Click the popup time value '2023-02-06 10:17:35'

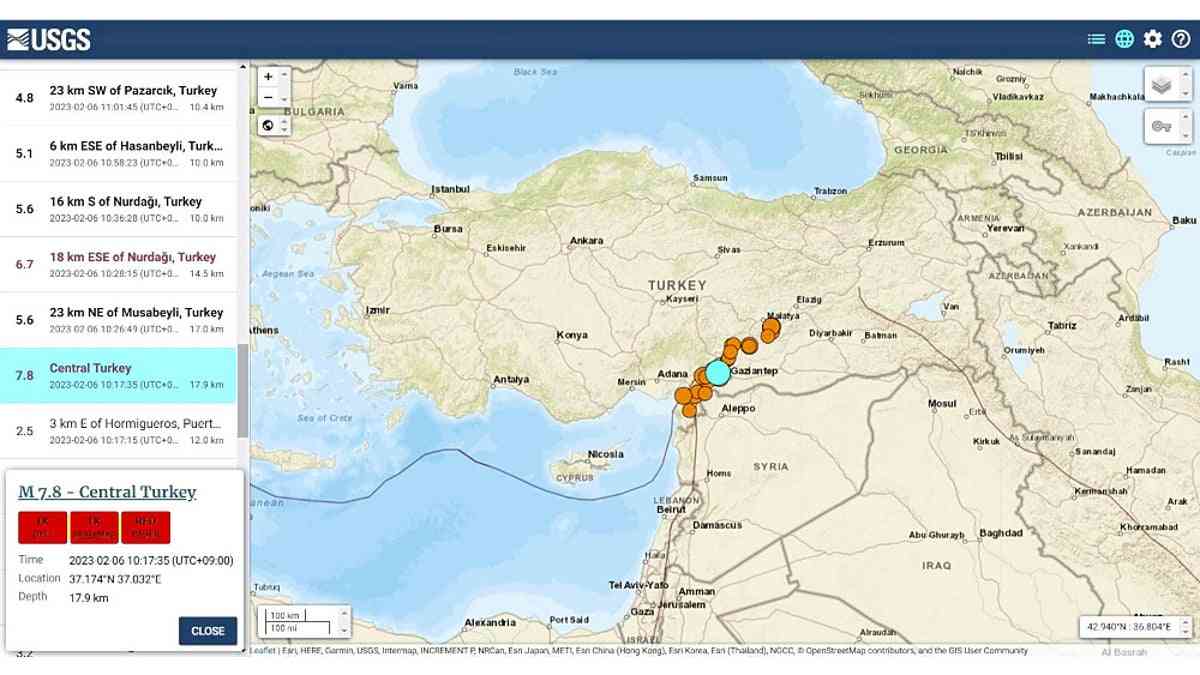point(152,561)
